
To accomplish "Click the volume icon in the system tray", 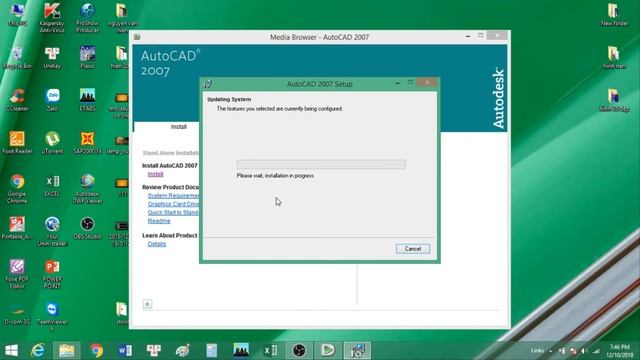I will [x=584, y=351].
